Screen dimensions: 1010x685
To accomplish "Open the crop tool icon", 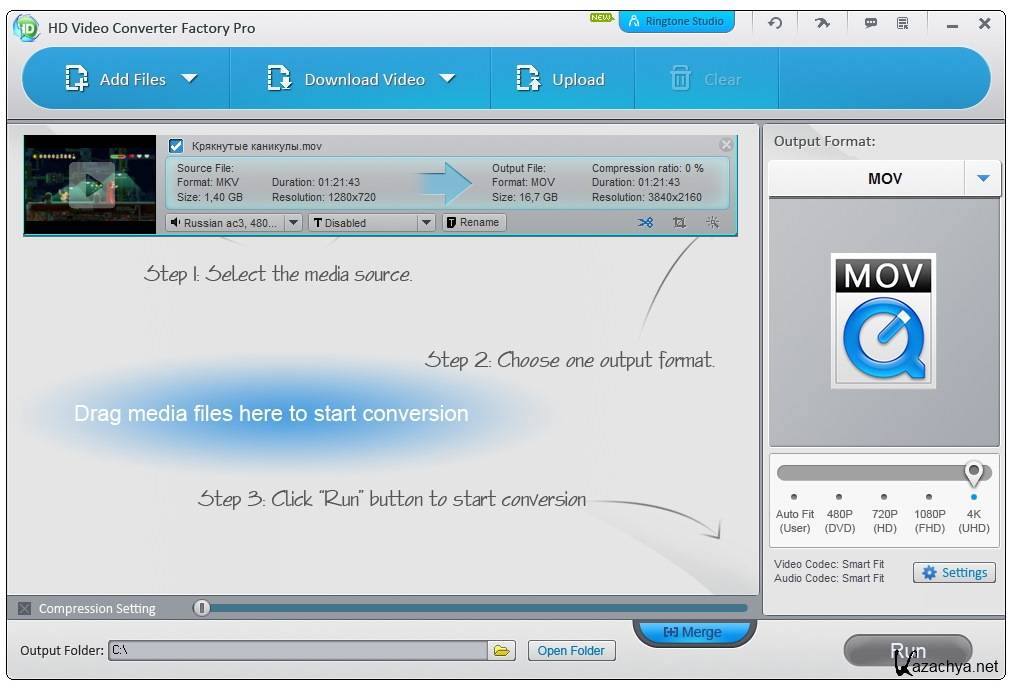I will click(679, 223).
